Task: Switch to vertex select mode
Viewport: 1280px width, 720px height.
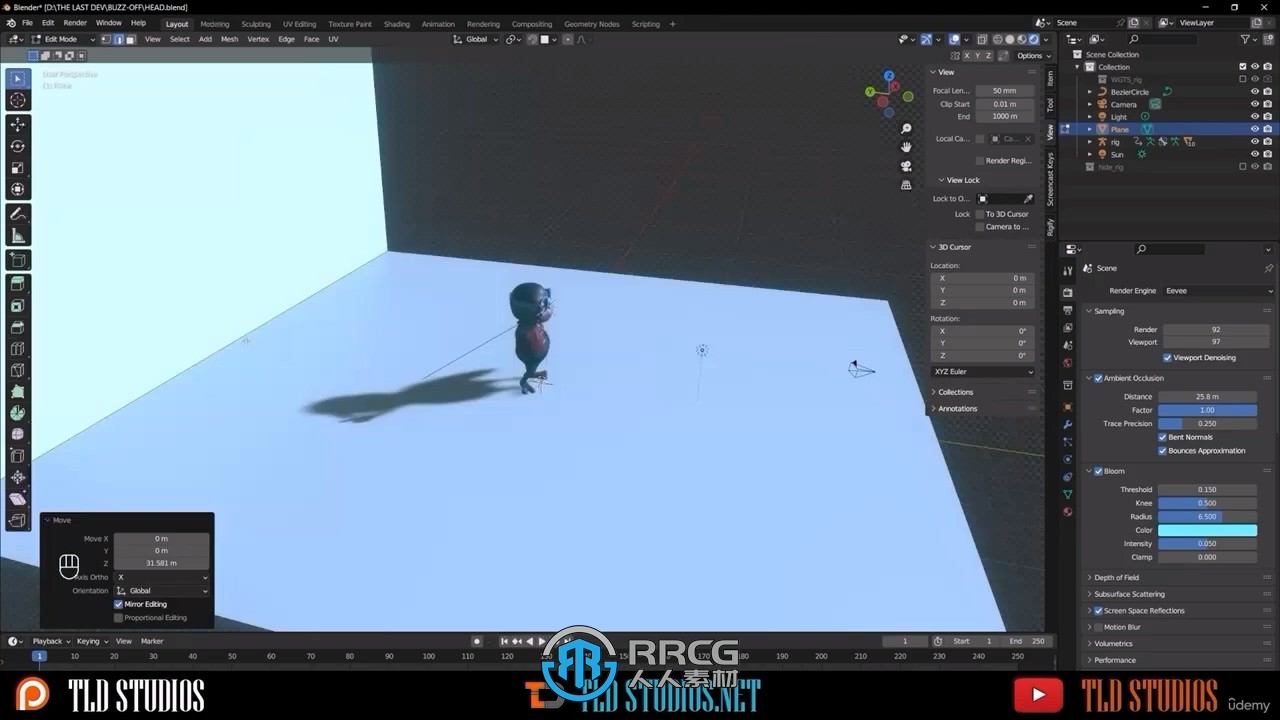Action: 106,39
